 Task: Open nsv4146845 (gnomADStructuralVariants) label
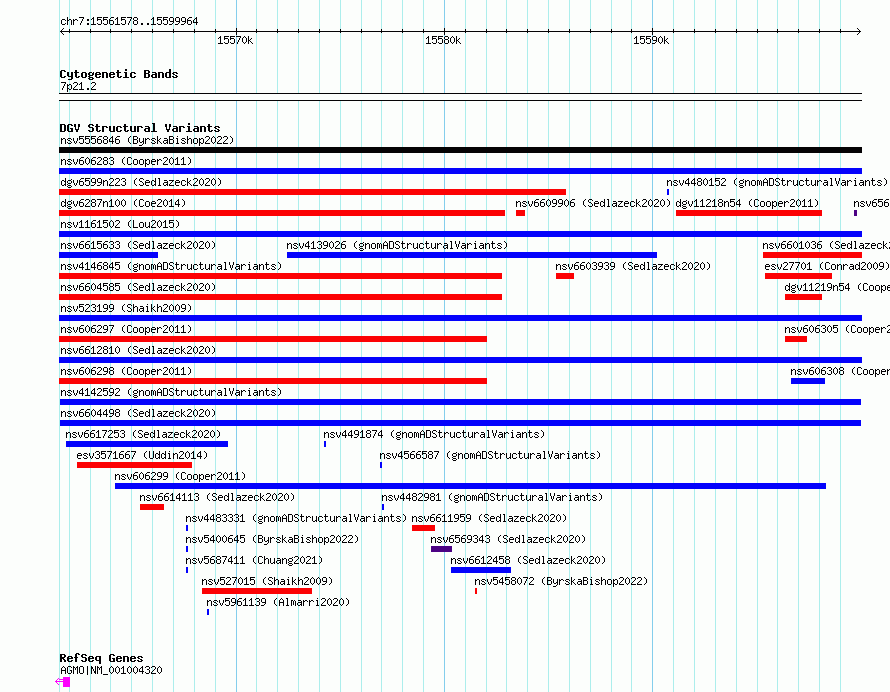tap(171, 266)
